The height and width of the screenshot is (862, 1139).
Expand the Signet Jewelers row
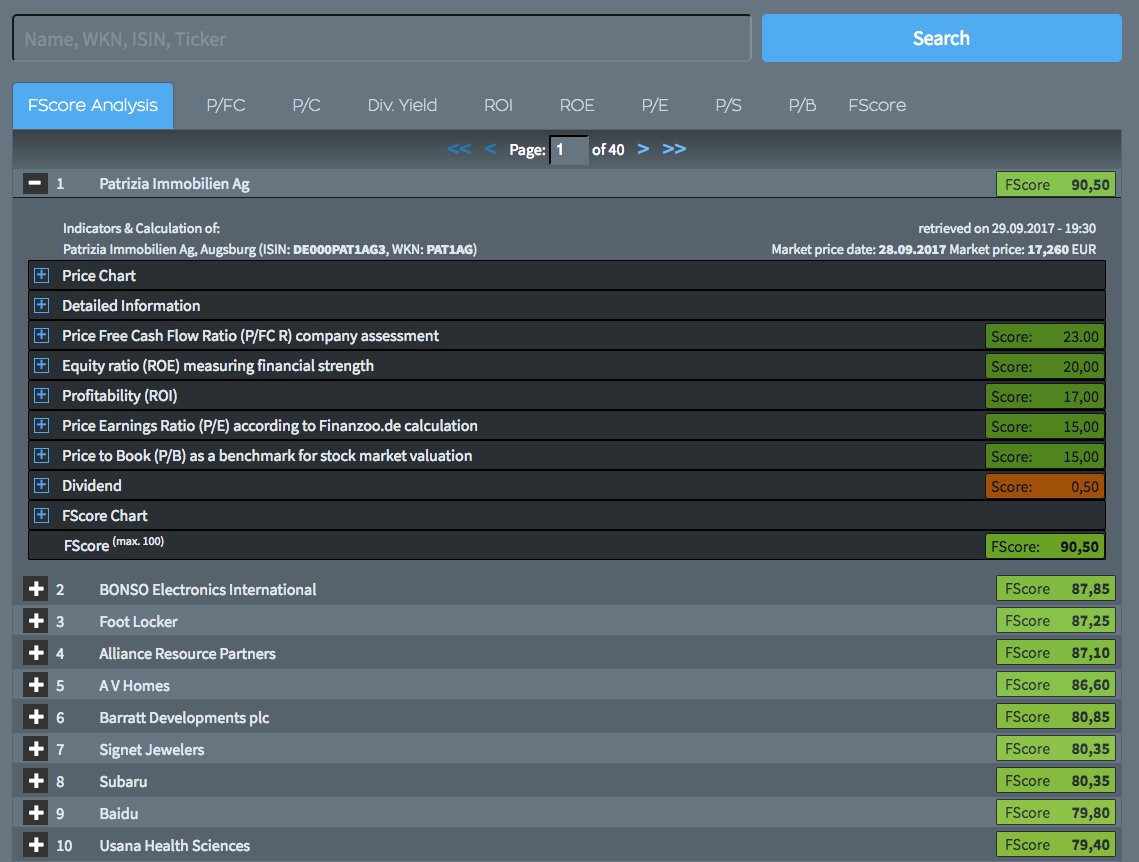[35, 749]
